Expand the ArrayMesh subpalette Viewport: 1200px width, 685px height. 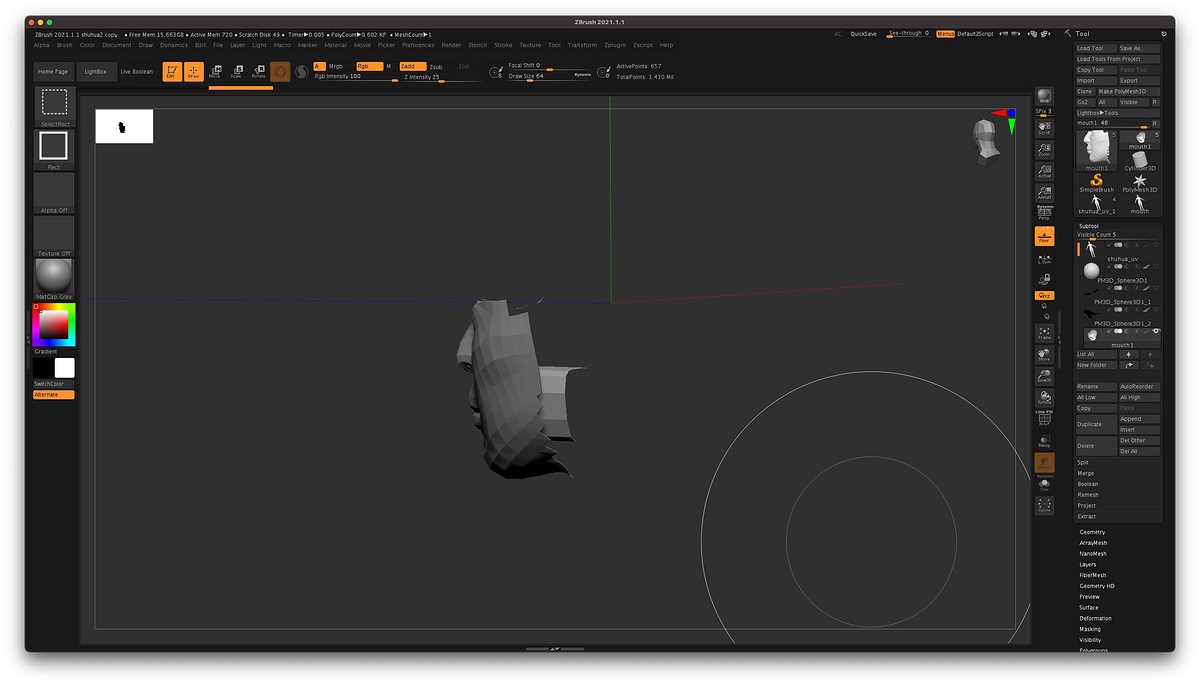coord(1093,543)
